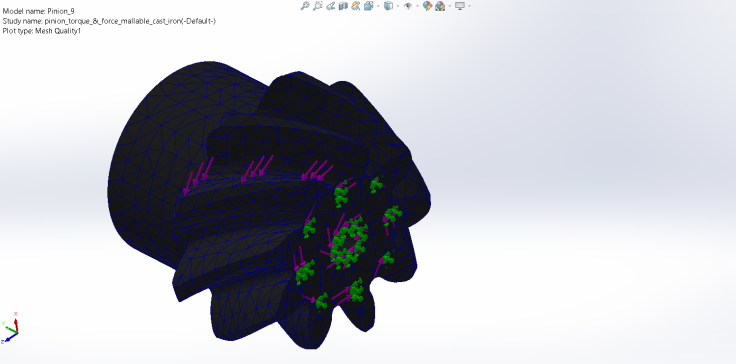Expand the View Settings dropdown arrow
The width and height of the screenshot is (736, 364).
469,6
